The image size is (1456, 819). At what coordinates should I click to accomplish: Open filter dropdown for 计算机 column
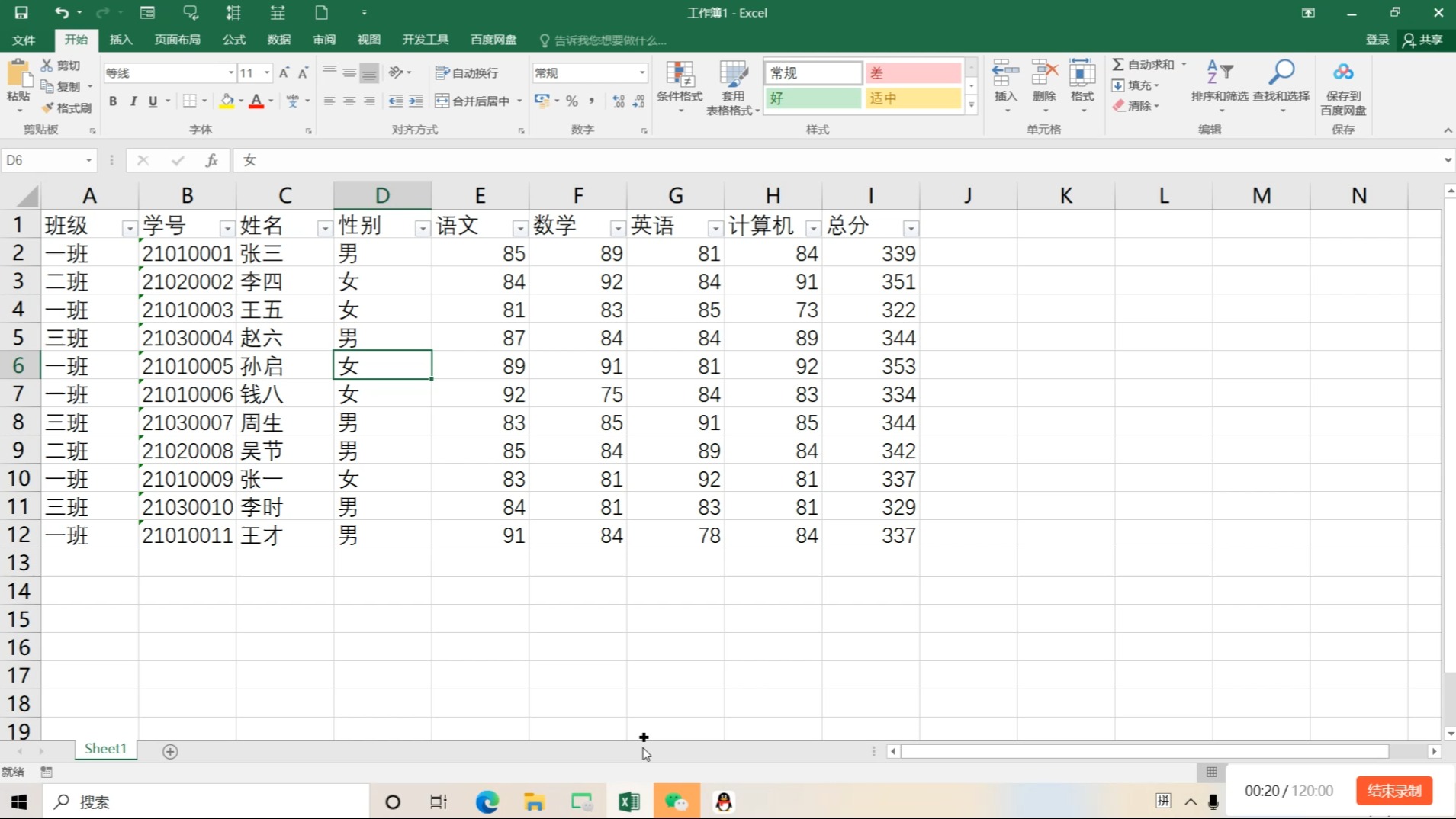[813, 228]
